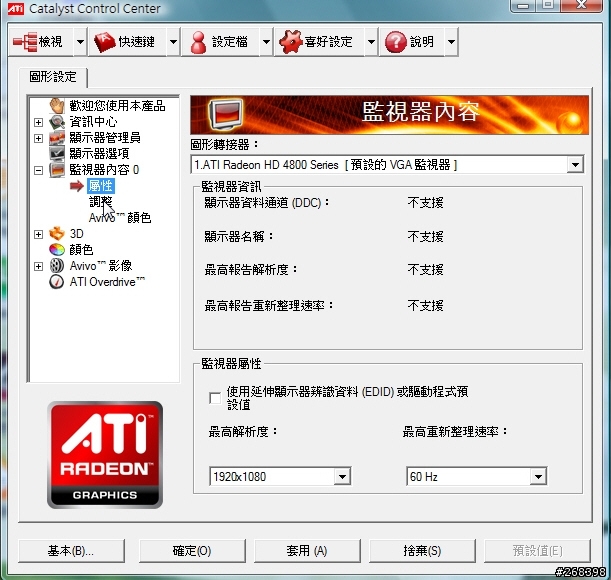Click the 顯示器資料通道 (DDC) label text
This screenshot has height=580, width=611.
click(267, 203)
